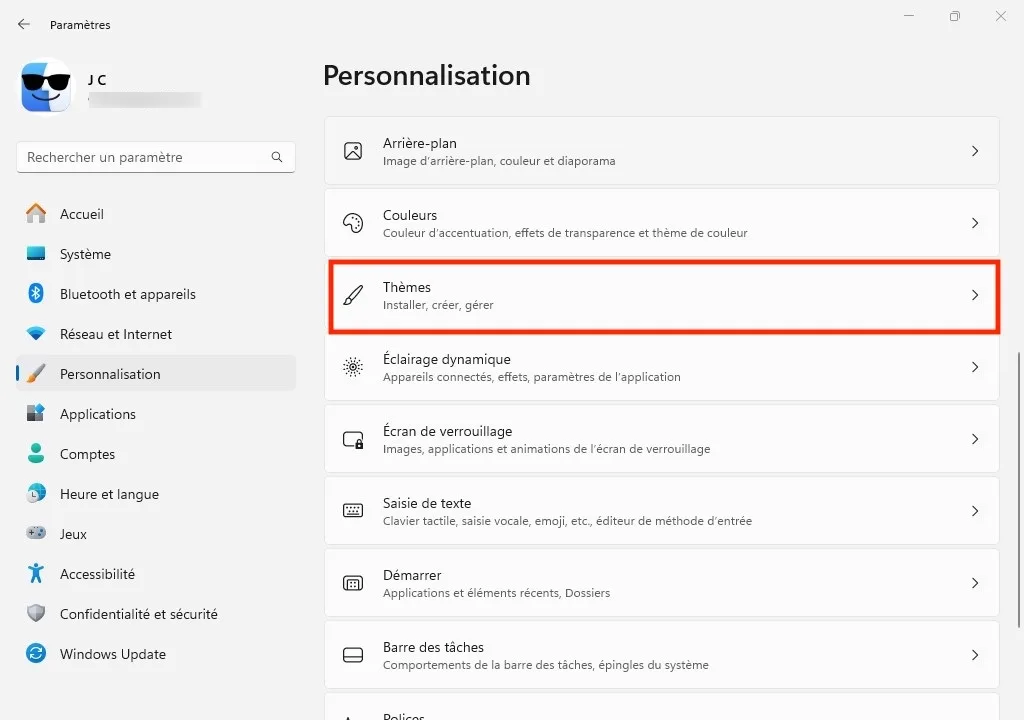Viewport: 1024px width, 720px height.
Task: Click the Démarrer menu icon
Action: point(353,583)
